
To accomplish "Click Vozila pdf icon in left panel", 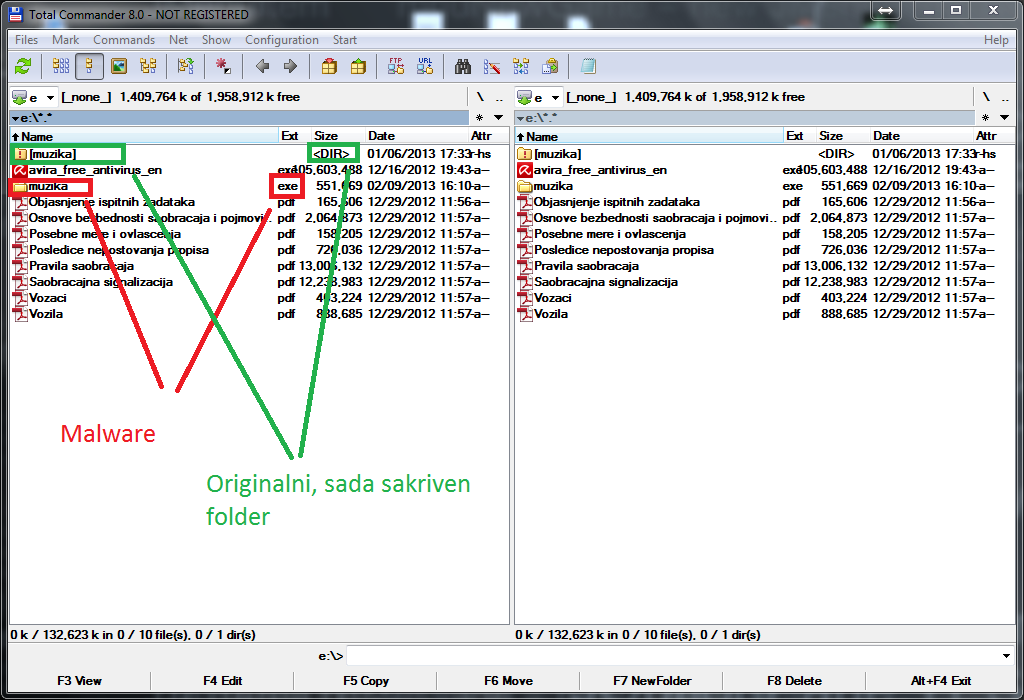I will pyautogui.click(x=20, y=314).
